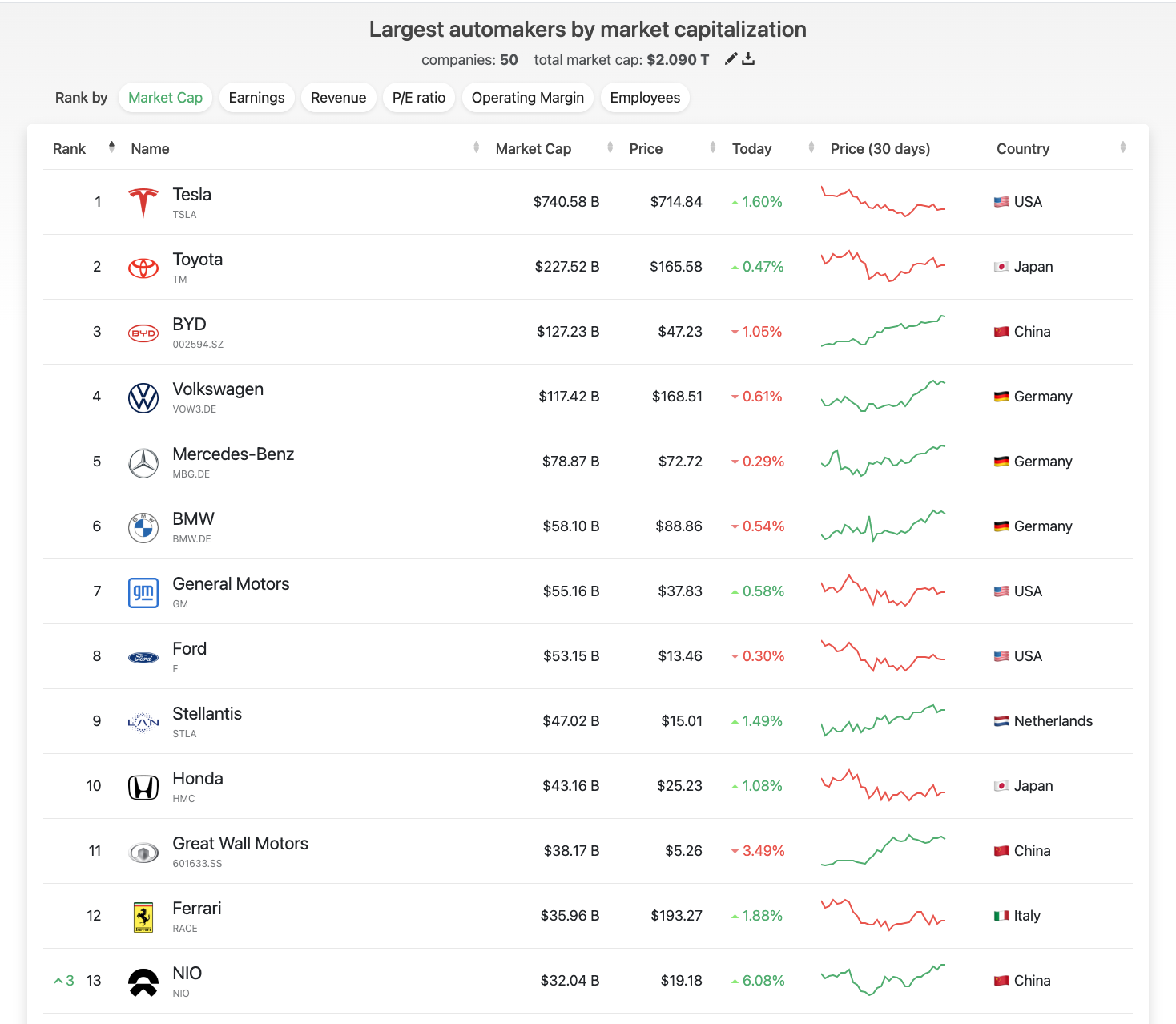The height and width of the screenshot is (1024, 1176).
Task: Click total market cap $2.090 T
Action: (678, 60)
